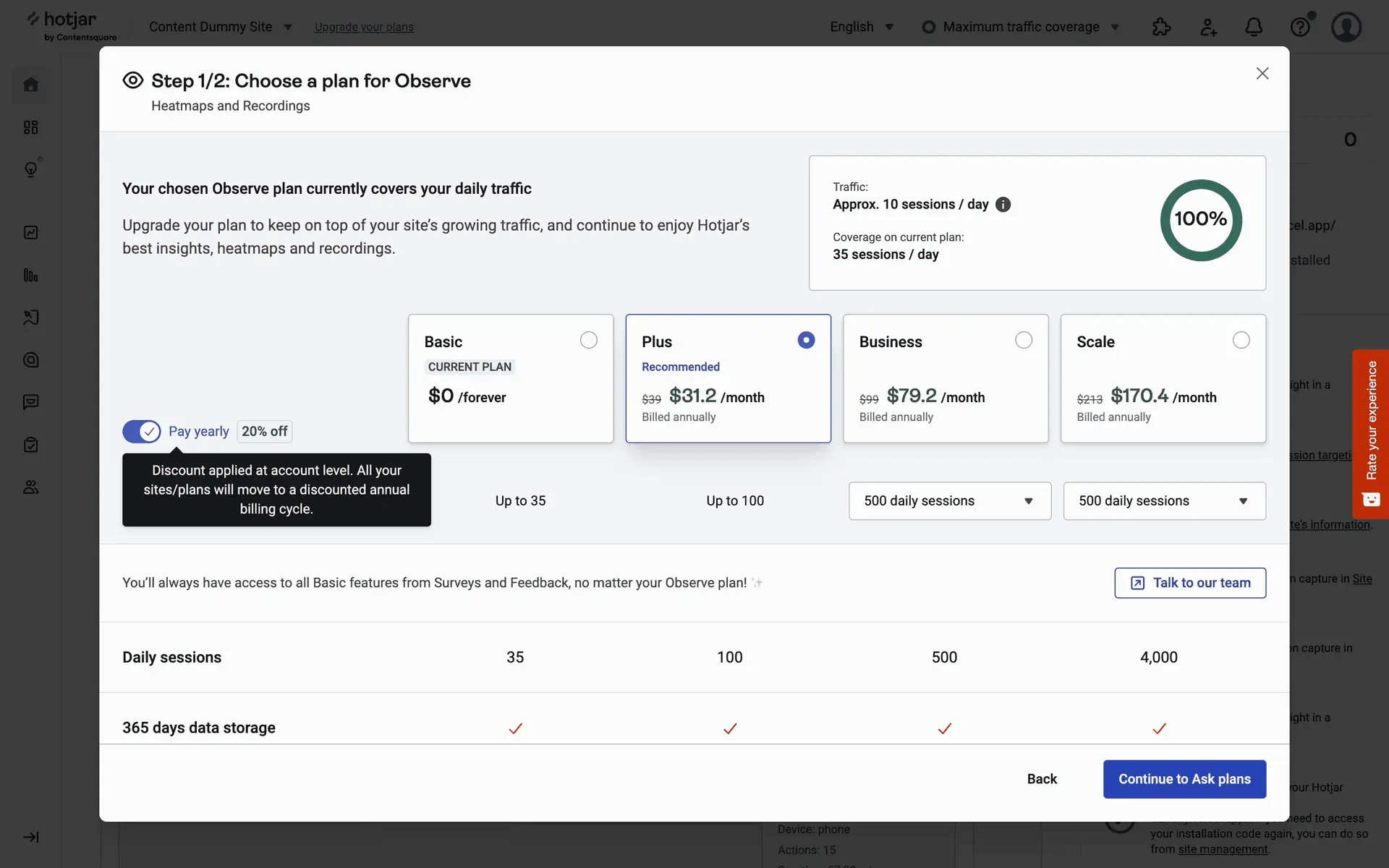Screen dimensions: 1389x868
Task: Open Scale plan daily sessions dropdown
Action: [1164, 501]
